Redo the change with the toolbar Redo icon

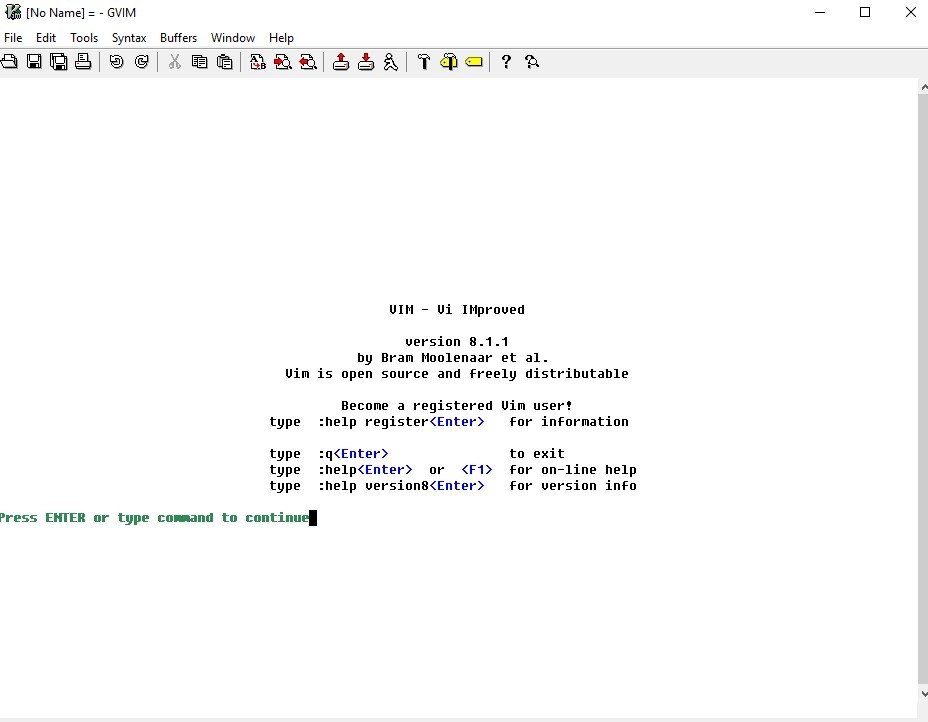(x=141, y=62)
